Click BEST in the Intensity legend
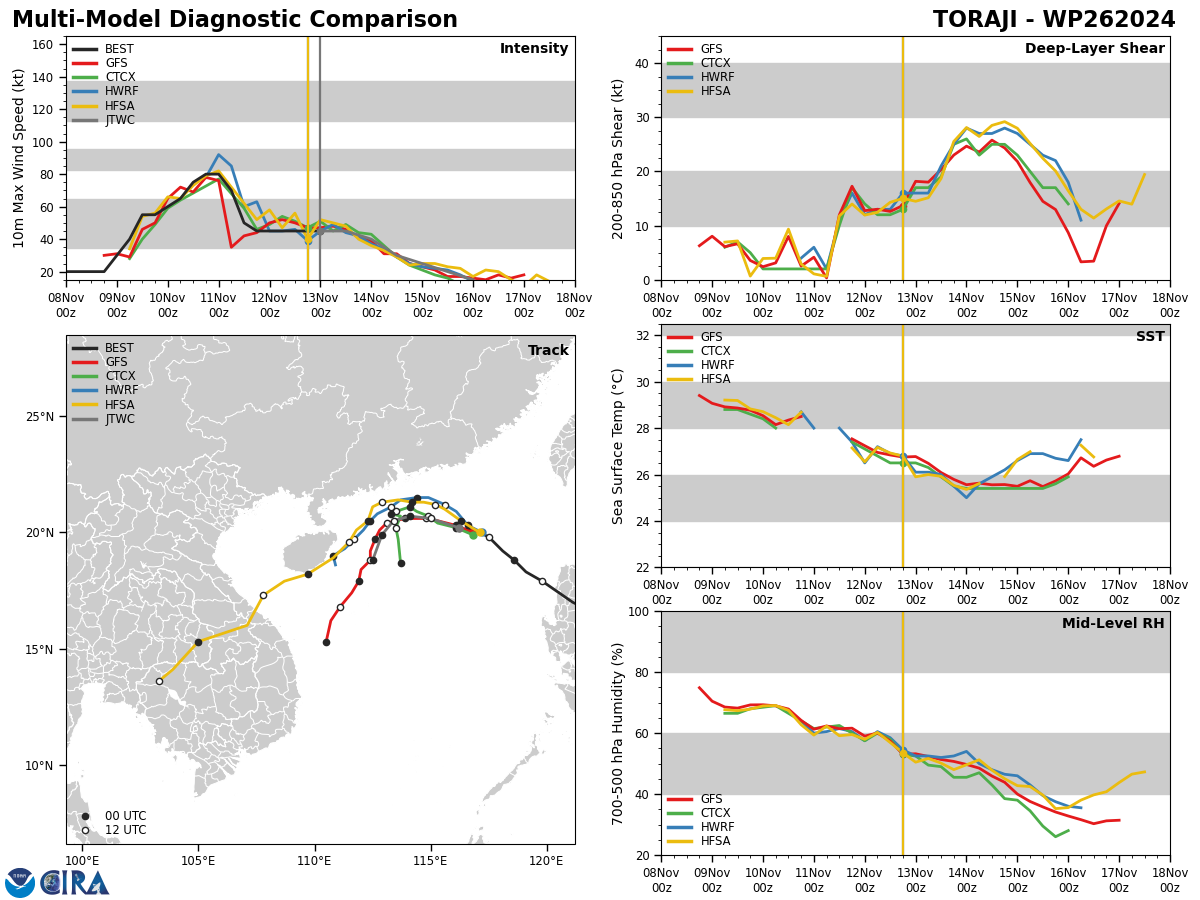The image size is (1200, 900). pyautogui.click(x=119, y=49)
